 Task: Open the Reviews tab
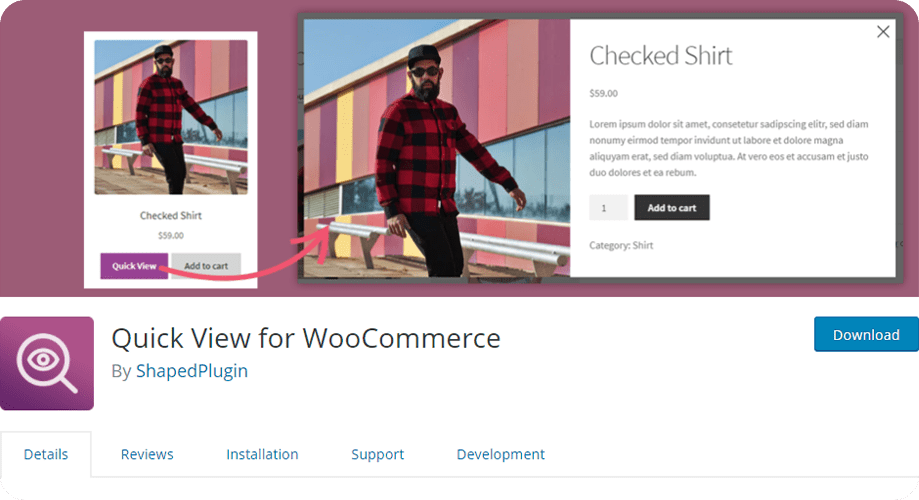[x=147, y=454]
